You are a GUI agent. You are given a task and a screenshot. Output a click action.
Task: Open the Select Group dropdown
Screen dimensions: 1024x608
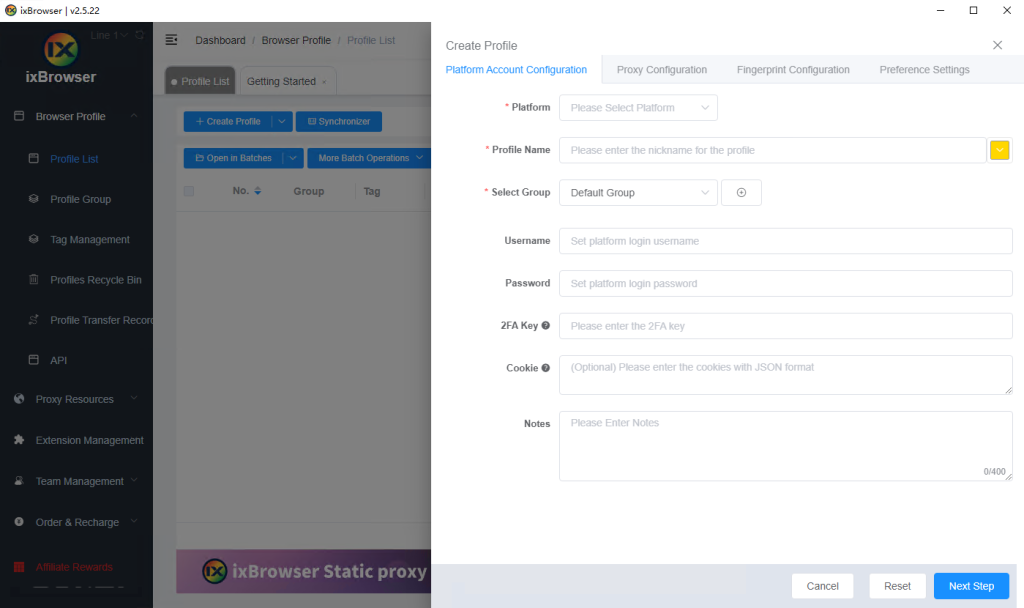(x=638, y=193)
